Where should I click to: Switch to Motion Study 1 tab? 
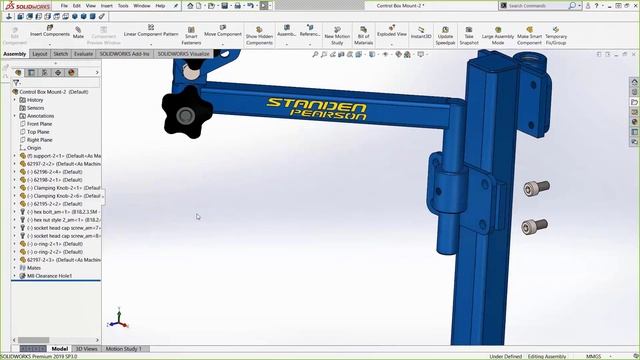123,349
